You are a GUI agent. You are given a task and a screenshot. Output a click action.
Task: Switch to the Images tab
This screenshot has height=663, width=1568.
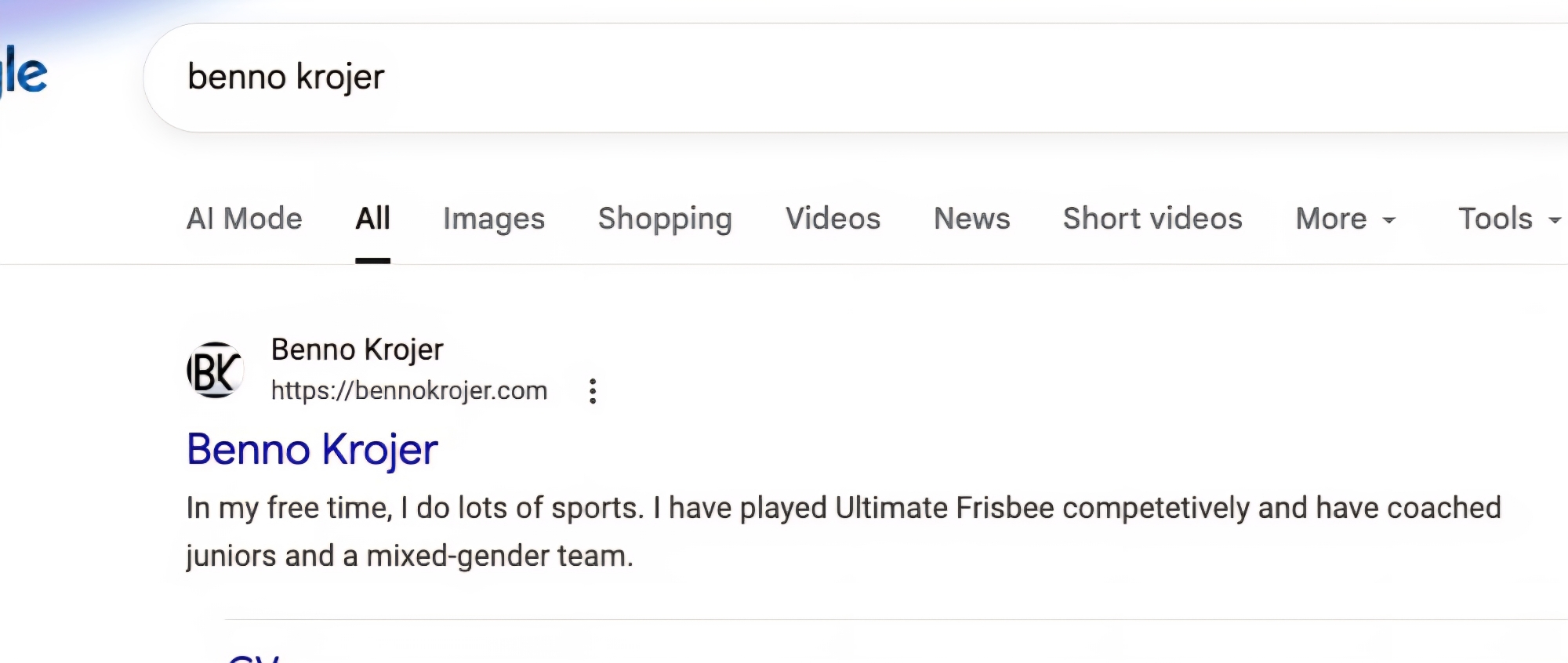coord(494,219)
